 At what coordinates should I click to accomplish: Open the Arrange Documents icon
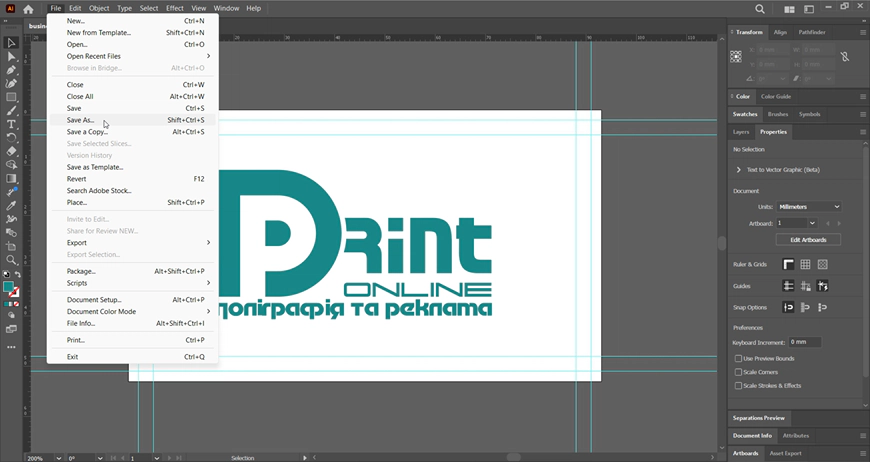[x=789, y=9]
